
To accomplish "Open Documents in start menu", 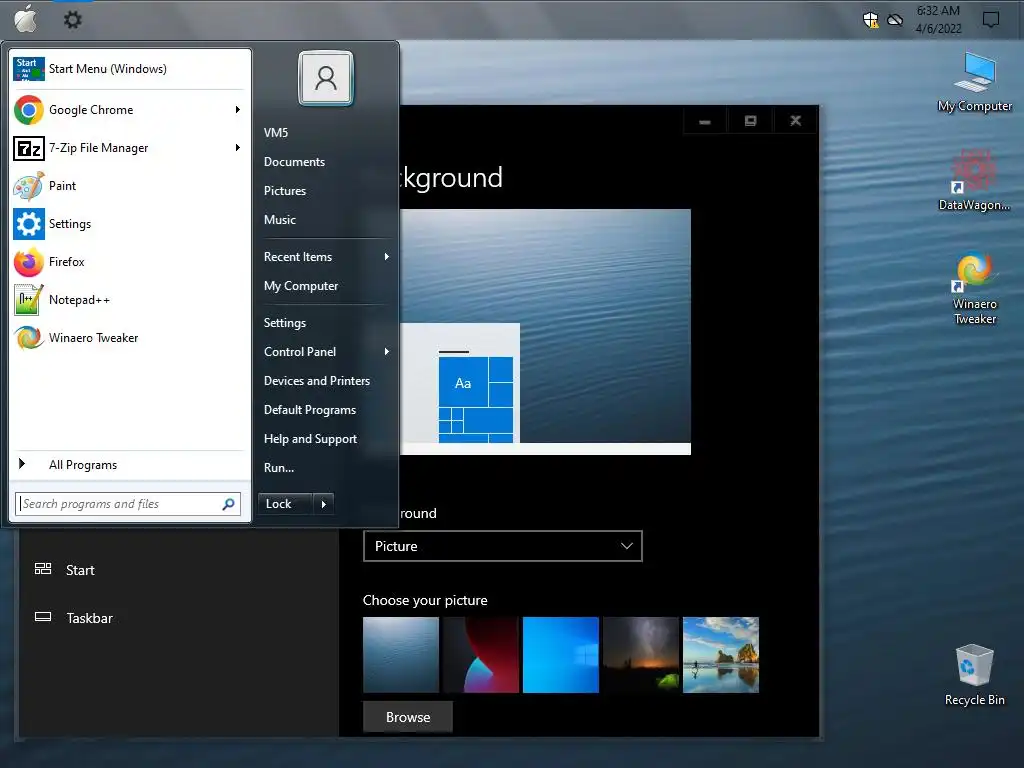I will pyautogui.click(x=295, y=162).
